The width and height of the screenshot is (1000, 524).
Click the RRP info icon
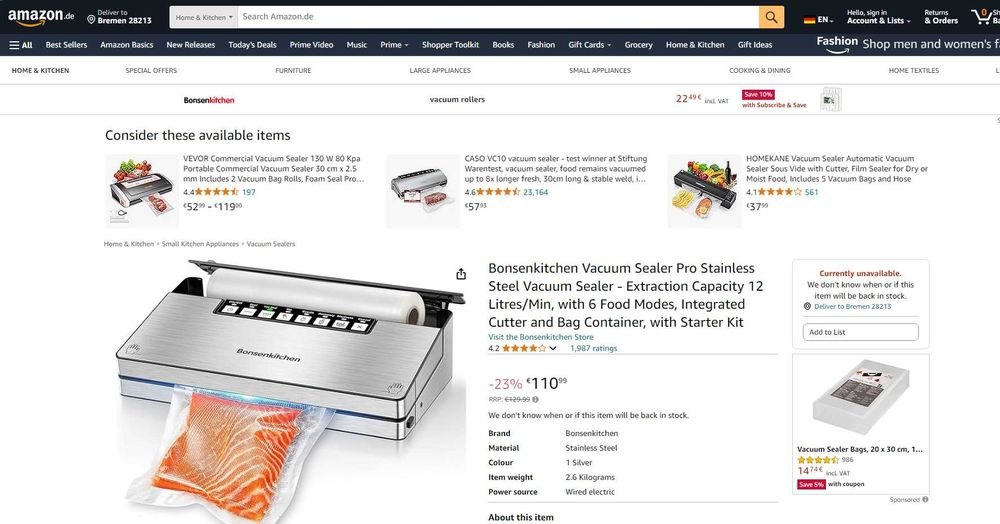(536, 400)
